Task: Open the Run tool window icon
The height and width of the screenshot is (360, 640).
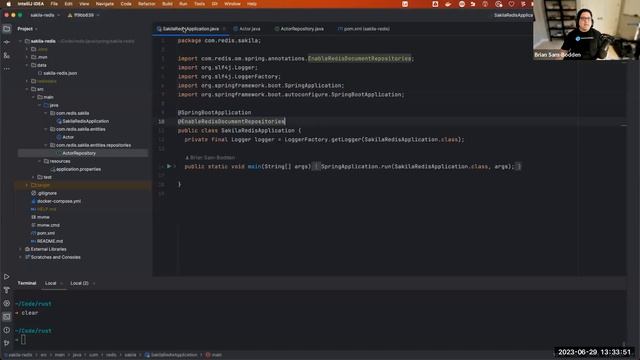Action: coord(7,277)
